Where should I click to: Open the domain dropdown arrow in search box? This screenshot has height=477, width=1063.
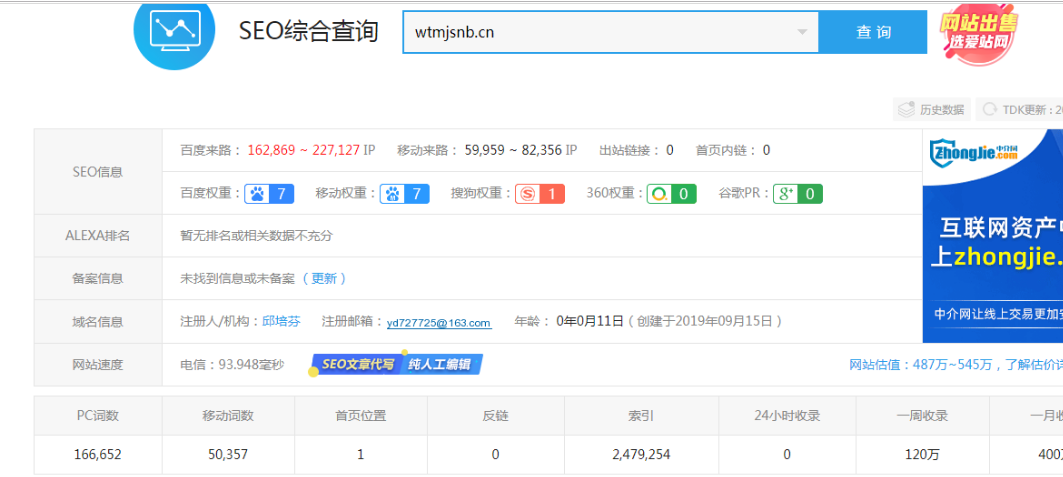[x=802, y=32]
